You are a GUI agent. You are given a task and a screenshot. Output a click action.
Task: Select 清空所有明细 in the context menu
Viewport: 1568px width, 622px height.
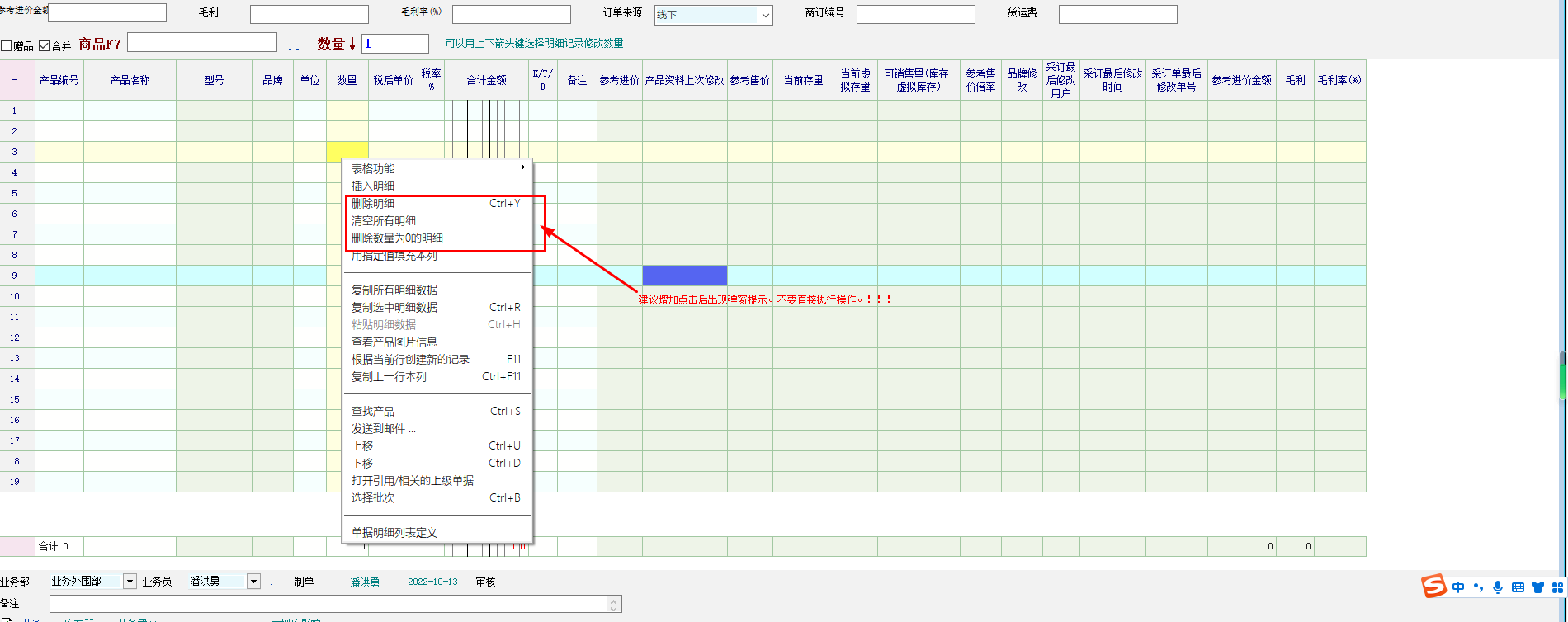384,220
